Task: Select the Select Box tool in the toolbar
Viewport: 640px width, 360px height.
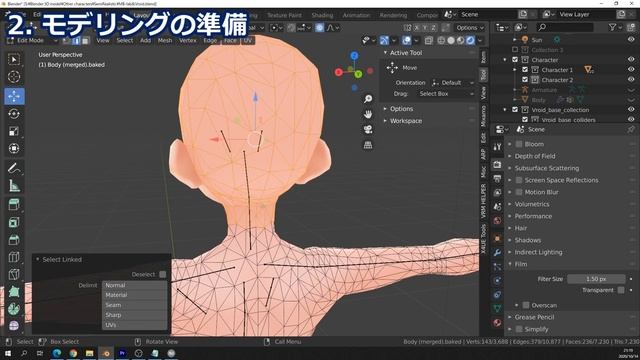Action: (14, 60)
